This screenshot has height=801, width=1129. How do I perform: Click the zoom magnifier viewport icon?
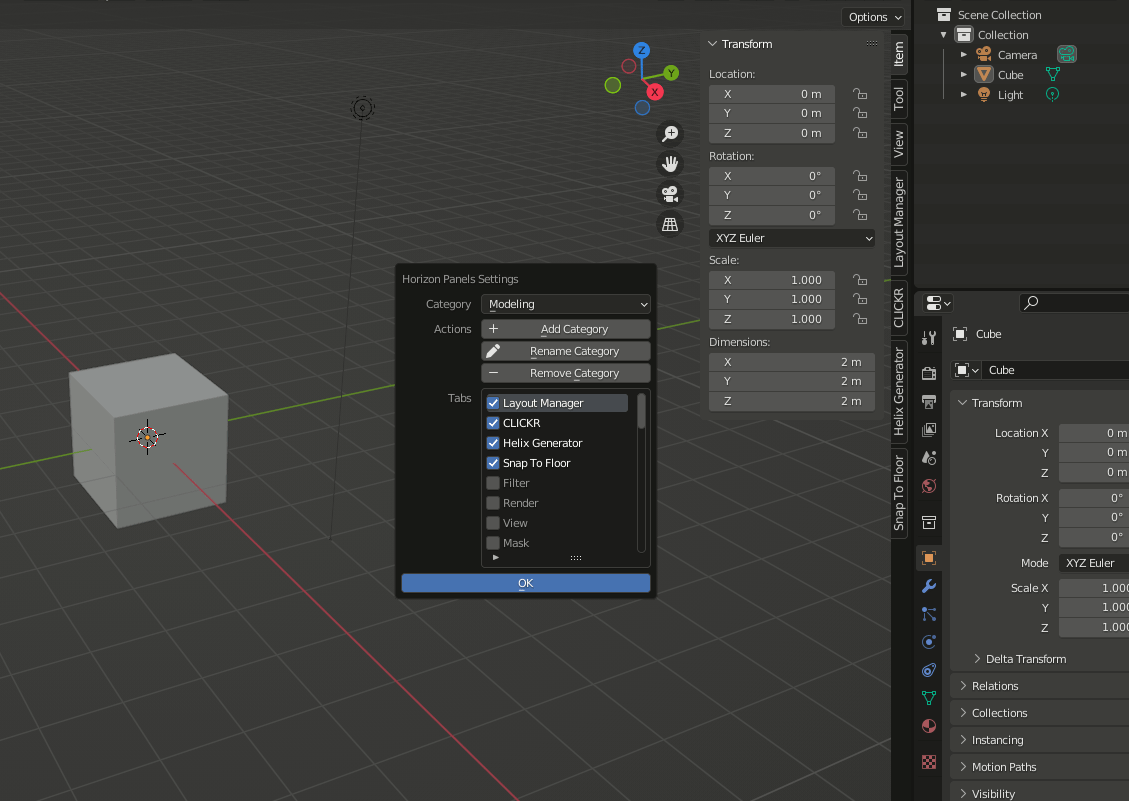click(669, 134)
